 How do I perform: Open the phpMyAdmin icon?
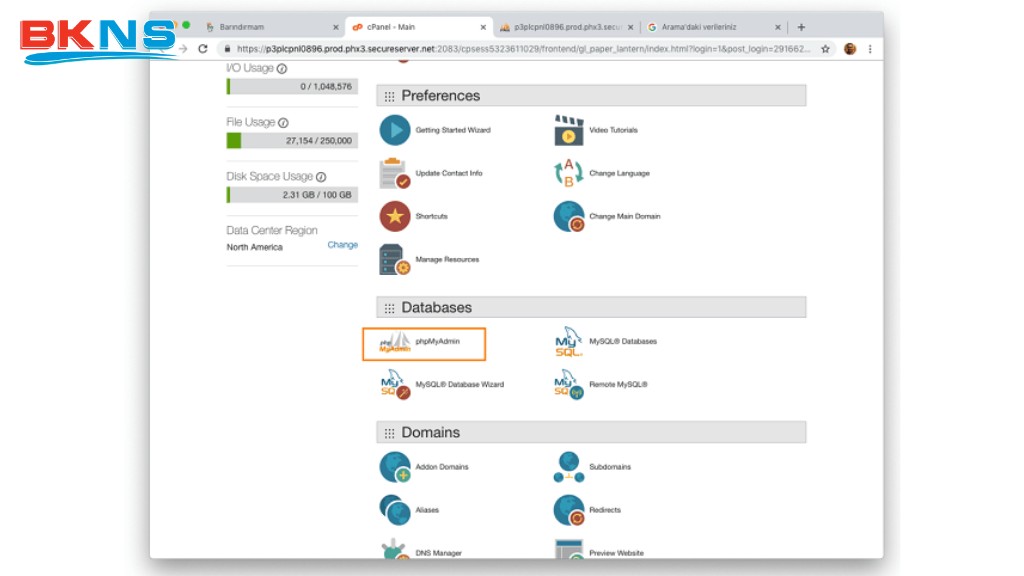[x=395, y=343]
